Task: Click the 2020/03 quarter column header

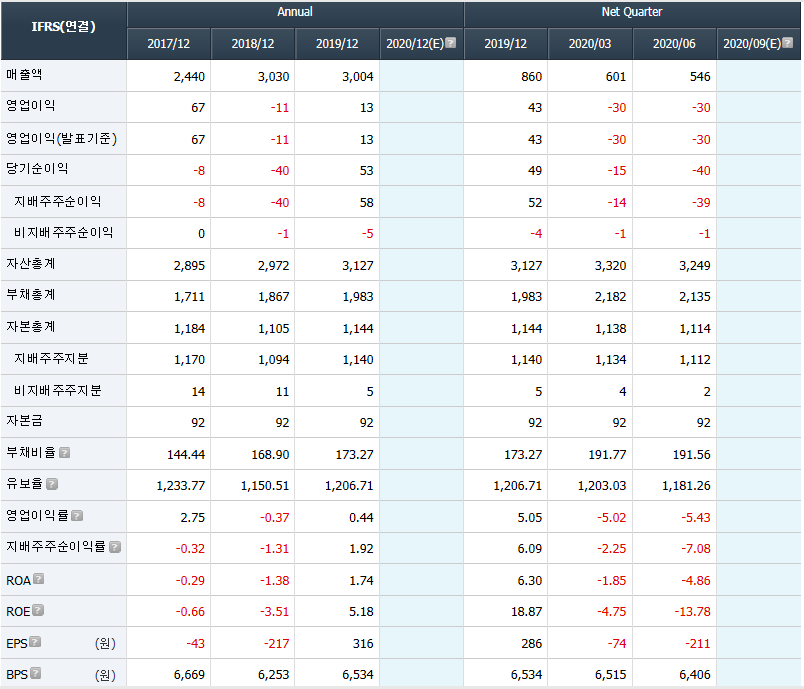Action: click(590, 44)
